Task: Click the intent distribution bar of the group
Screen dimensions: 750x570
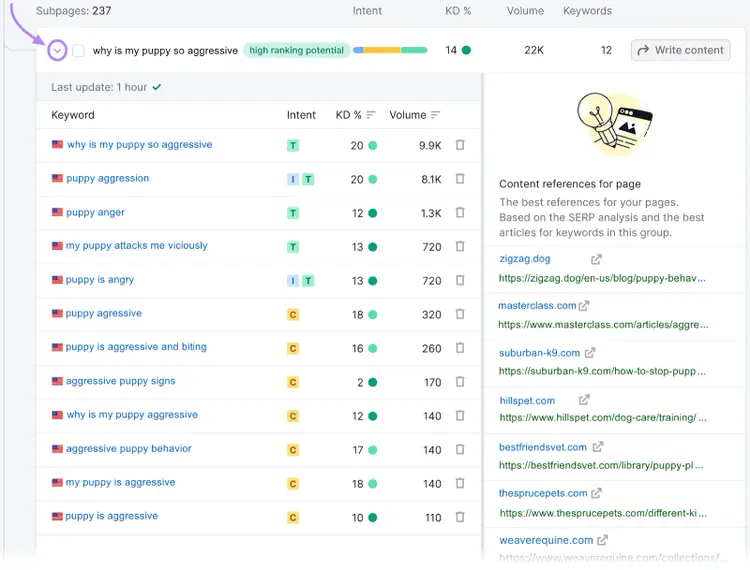Action: point(390,50)
